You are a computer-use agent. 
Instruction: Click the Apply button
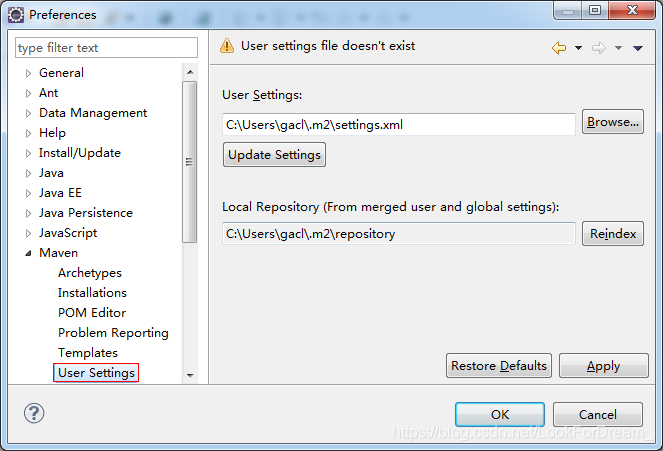tap(603, 366)
